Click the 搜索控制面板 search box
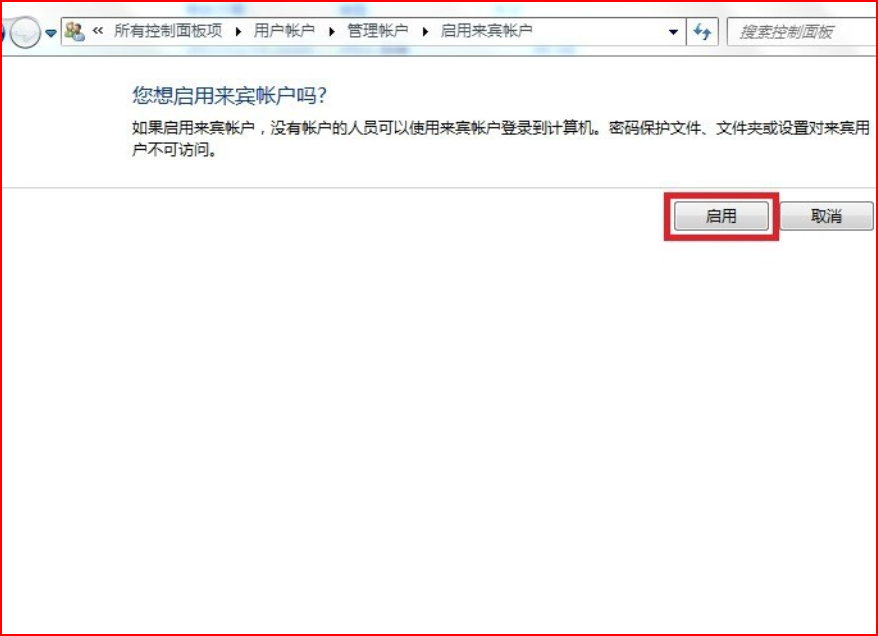878x636 pixels. (800, 32)
